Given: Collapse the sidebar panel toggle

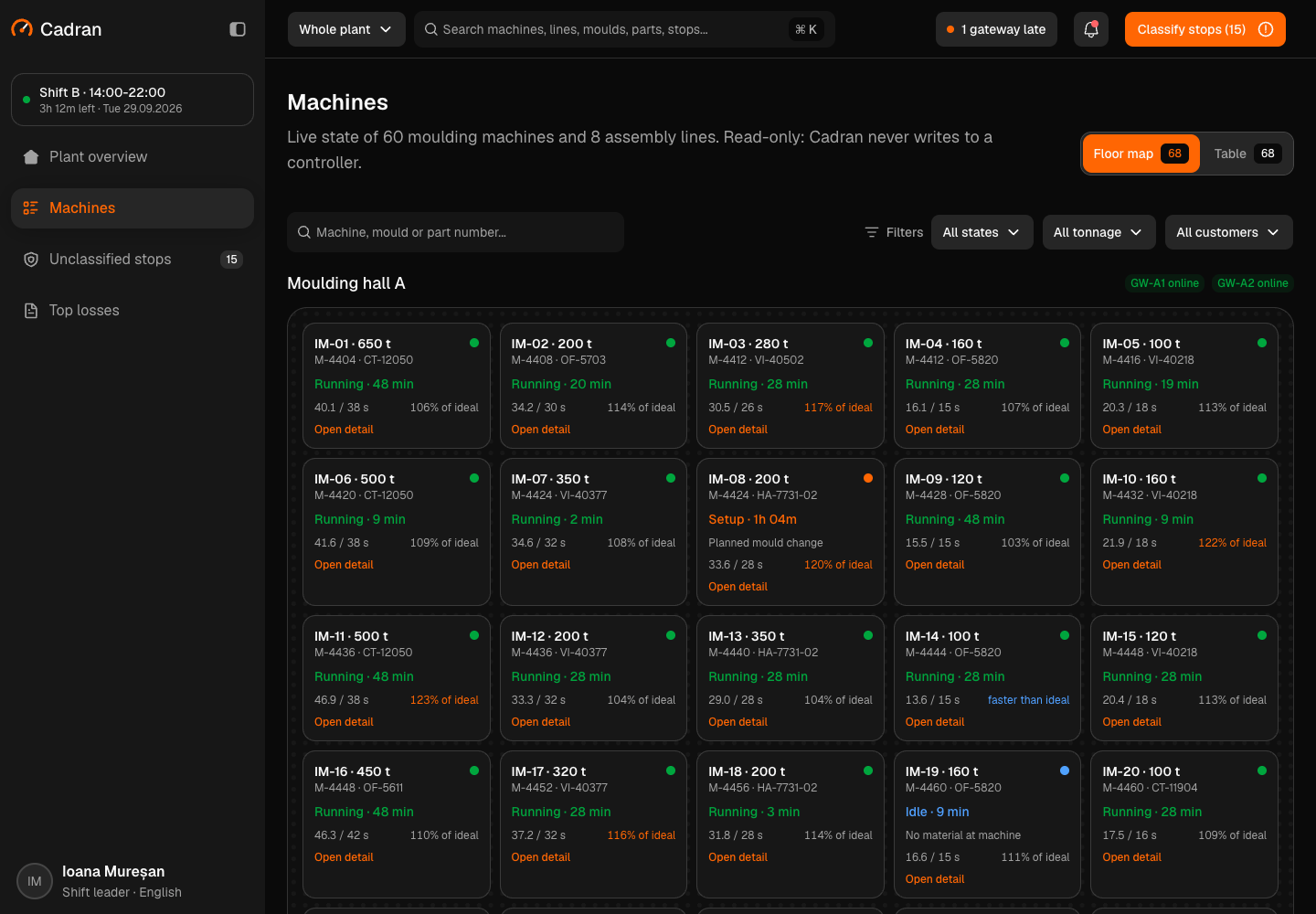Looking at the screenshot, I should click(238, 29).
